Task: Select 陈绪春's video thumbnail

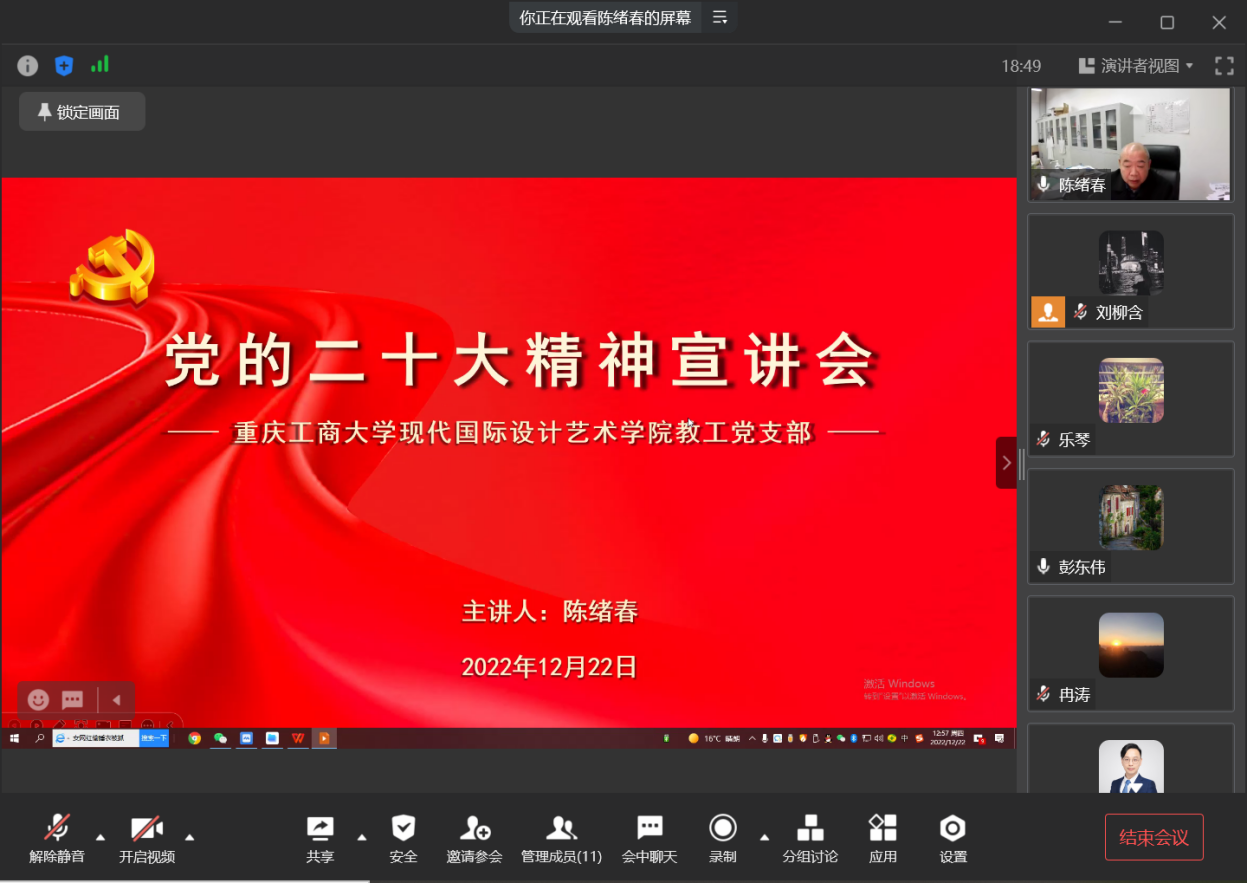Action: pyautogui.click(x=1130, y=144)
